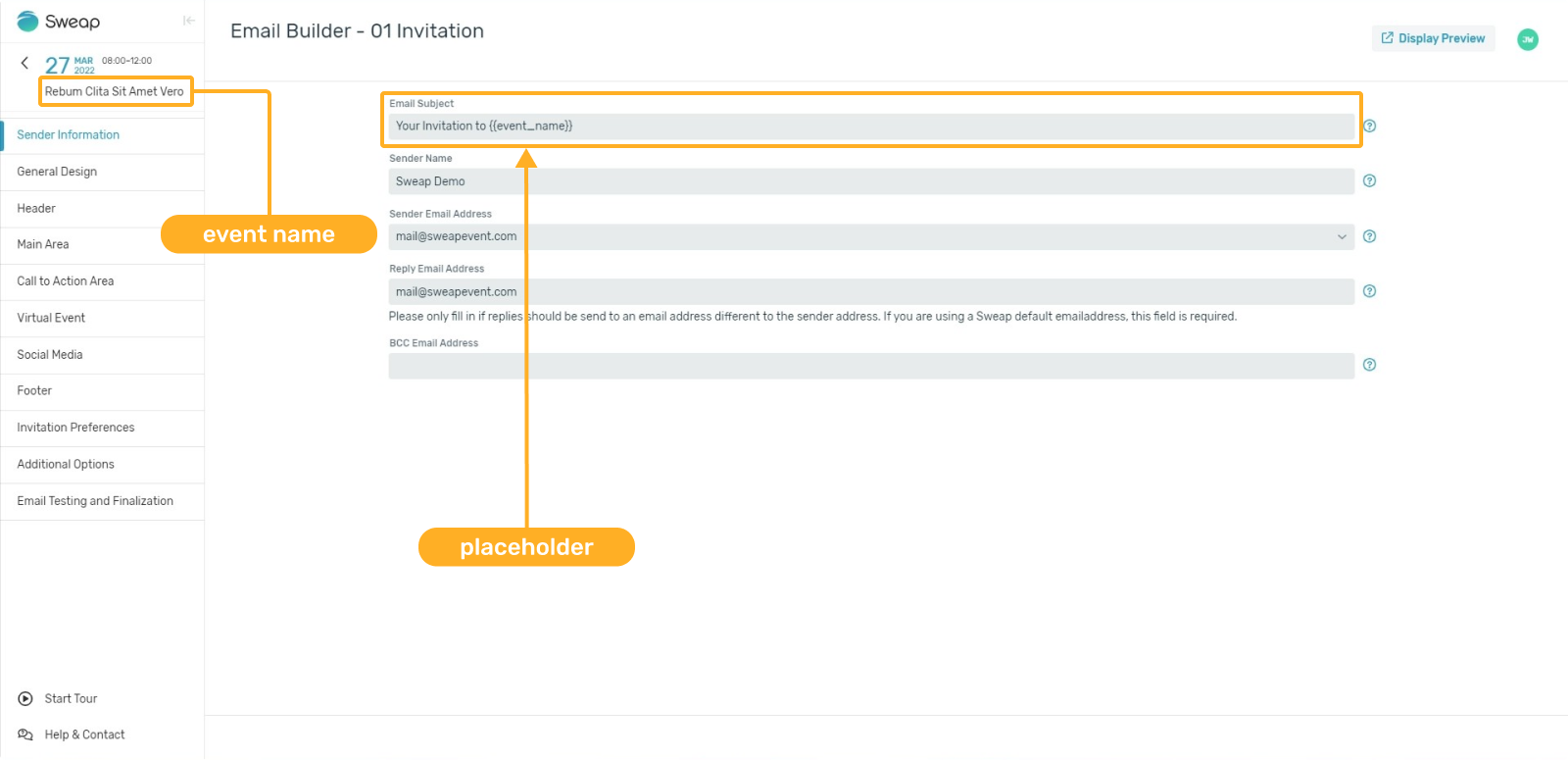Click the BCC Email Address input field
Screen dimensions: 1568x760
pyautogui.click(x=871, y=366)
